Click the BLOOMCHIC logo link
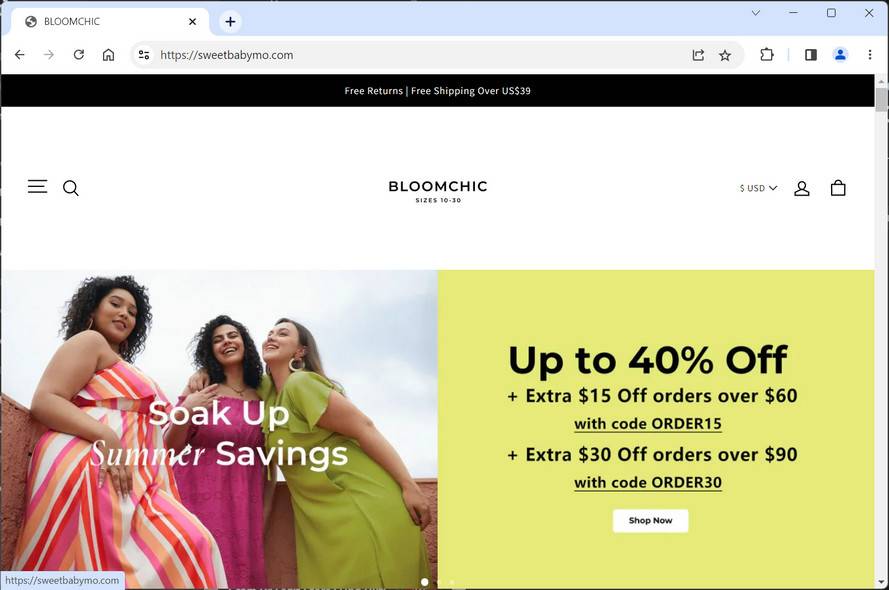Screen dimensions: 889x590 pyautogui.click(x=438, y=191)
